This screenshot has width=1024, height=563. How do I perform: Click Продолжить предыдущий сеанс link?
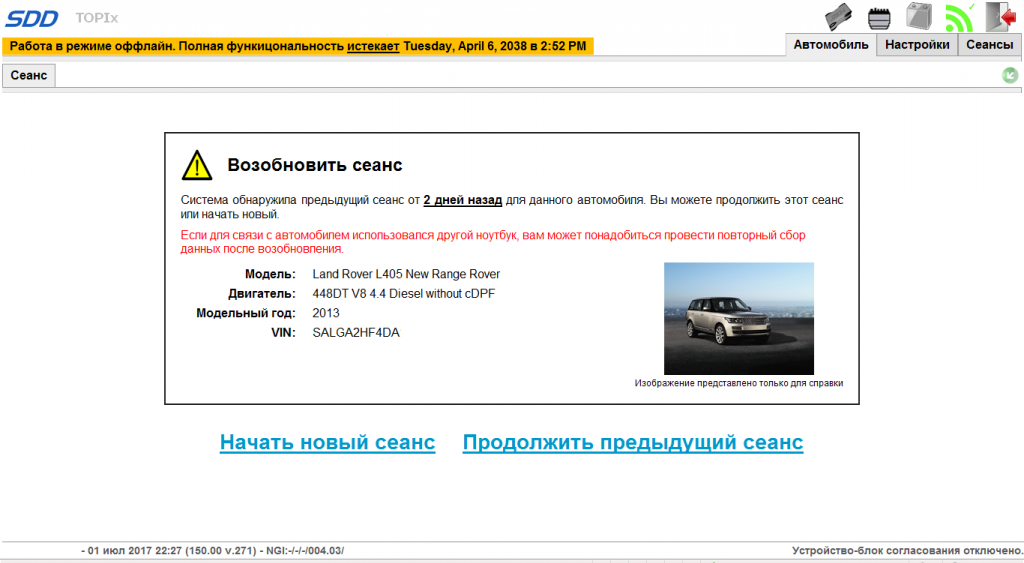click(x=633, y=442)
